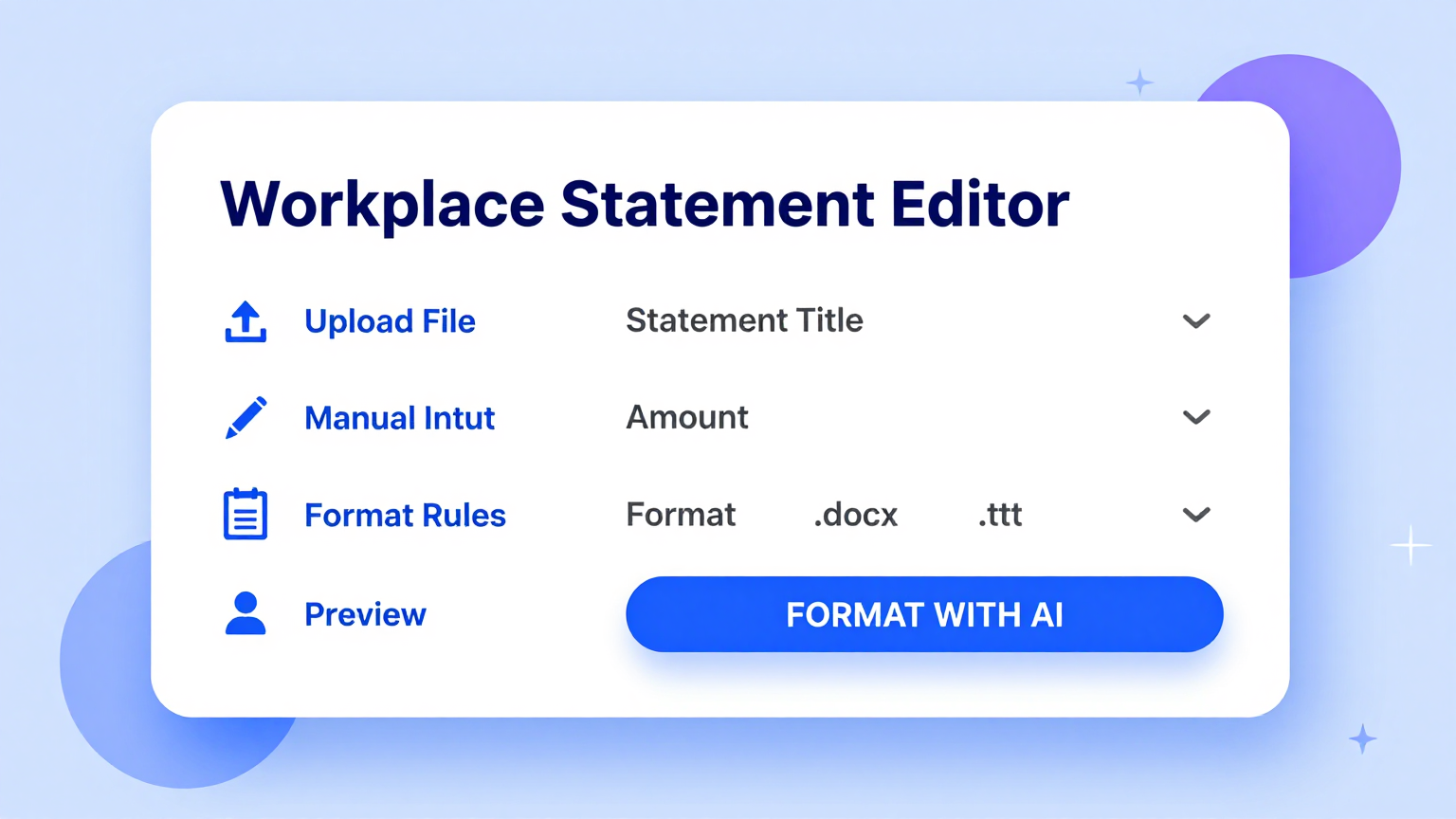Expand the Statement Title dropdown
This screenshot has height=819, width=1456.
(1196, 321)
